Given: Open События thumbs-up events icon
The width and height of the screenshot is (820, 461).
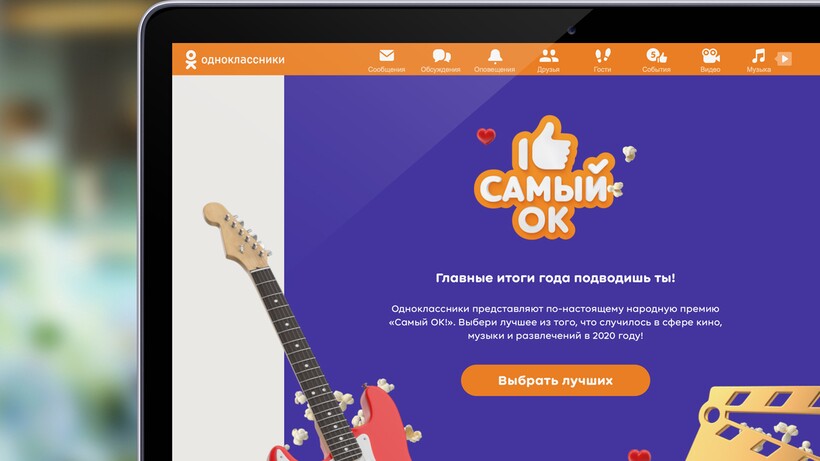Looking at the screenshot, I should pos(656,55).
